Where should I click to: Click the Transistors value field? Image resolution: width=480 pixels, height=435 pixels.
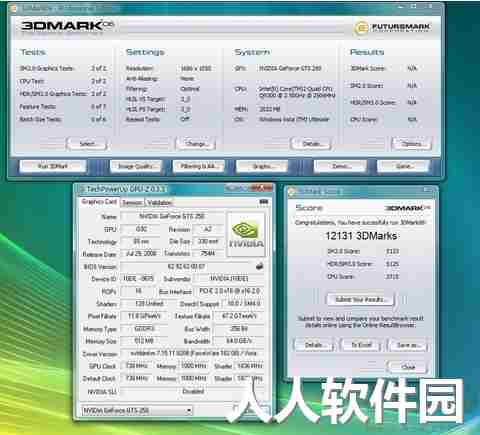[208, 253]
